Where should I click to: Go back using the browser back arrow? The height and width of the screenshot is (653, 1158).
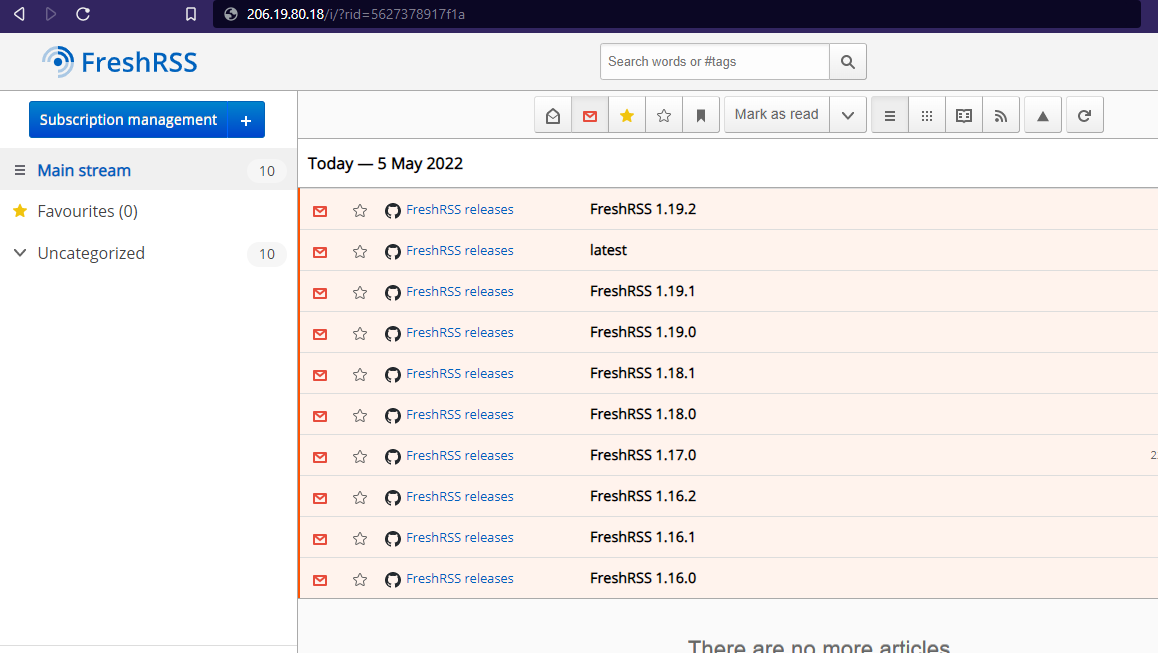pos(19,14)
